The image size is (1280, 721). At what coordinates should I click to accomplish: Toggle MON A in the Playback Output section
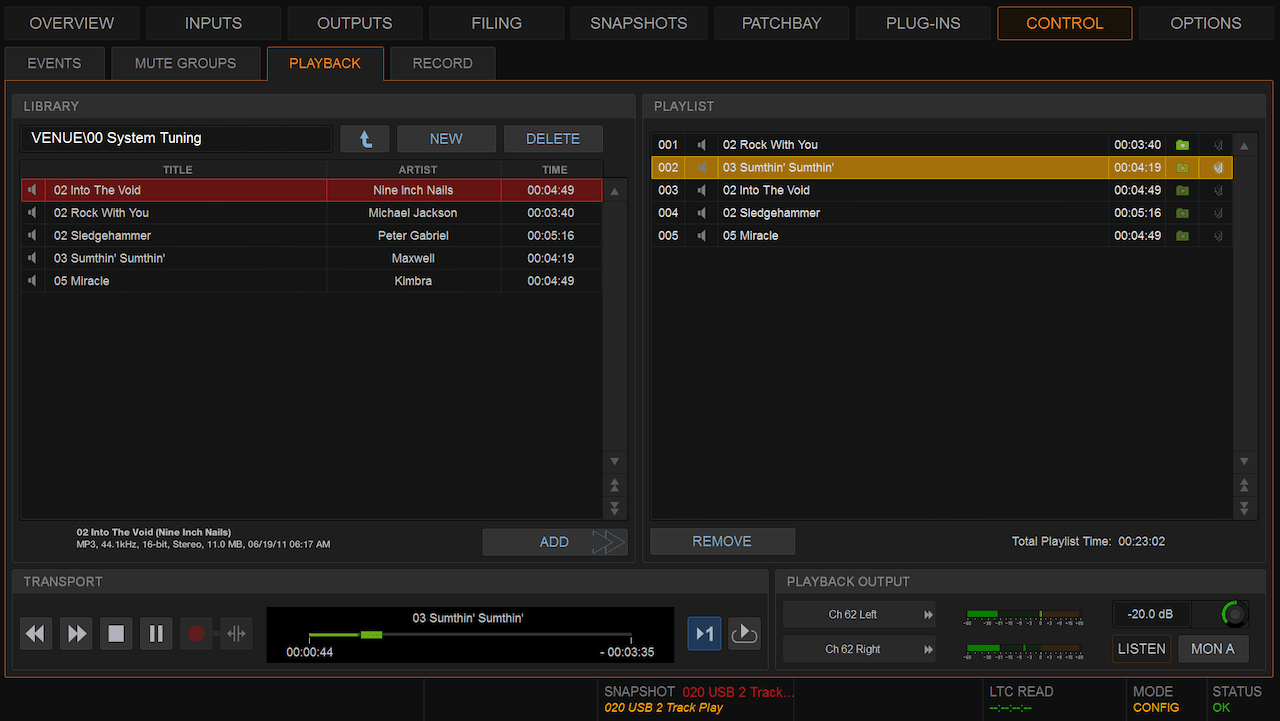(1213, 648)
